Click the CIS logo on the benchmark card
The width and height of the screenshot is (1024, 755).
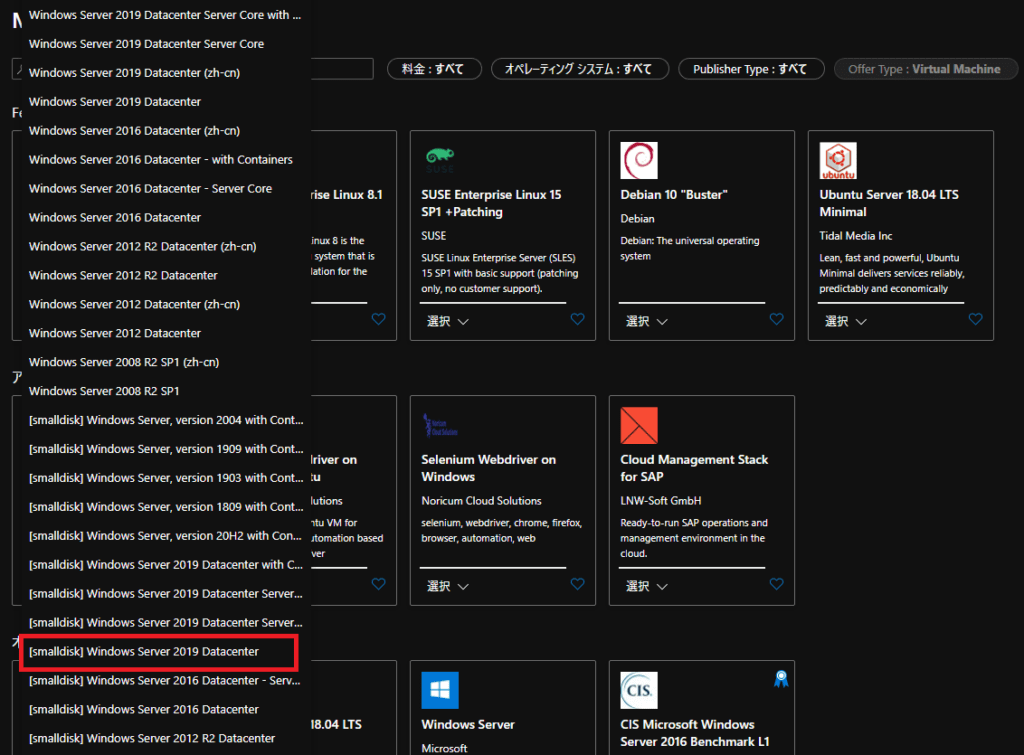(x=638, y=690)
